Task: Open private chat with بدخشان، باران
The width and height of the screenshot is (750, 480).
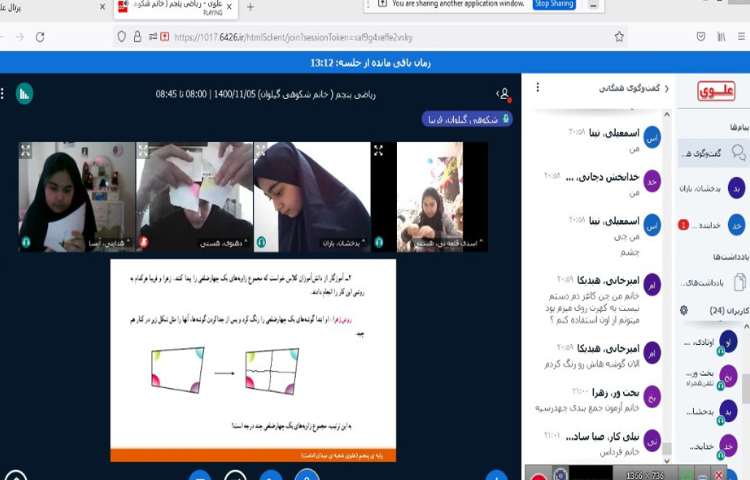Action: tap(713, 188)
